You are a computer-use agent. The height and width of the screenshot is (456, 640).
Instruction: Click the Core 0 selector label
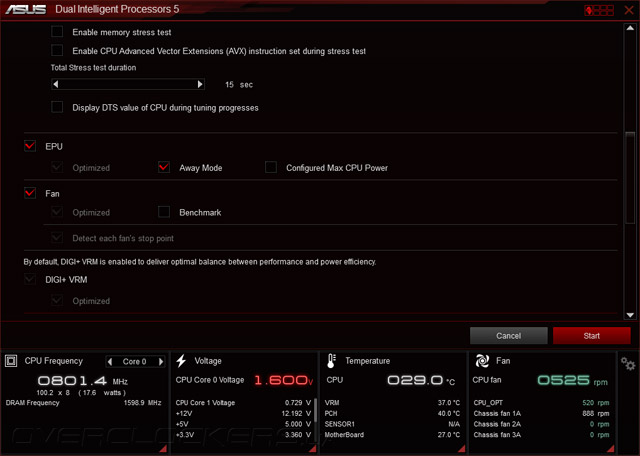[134, 361]
